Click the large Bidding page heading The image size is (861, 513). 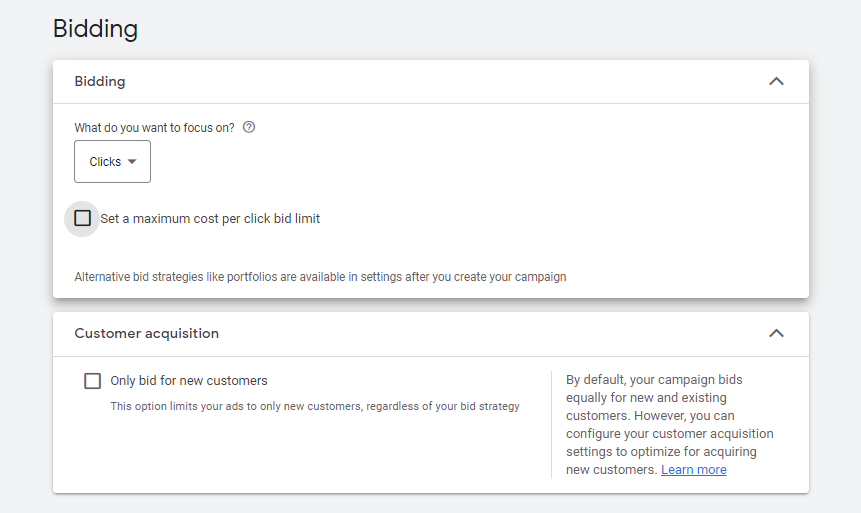pos(95,29)
